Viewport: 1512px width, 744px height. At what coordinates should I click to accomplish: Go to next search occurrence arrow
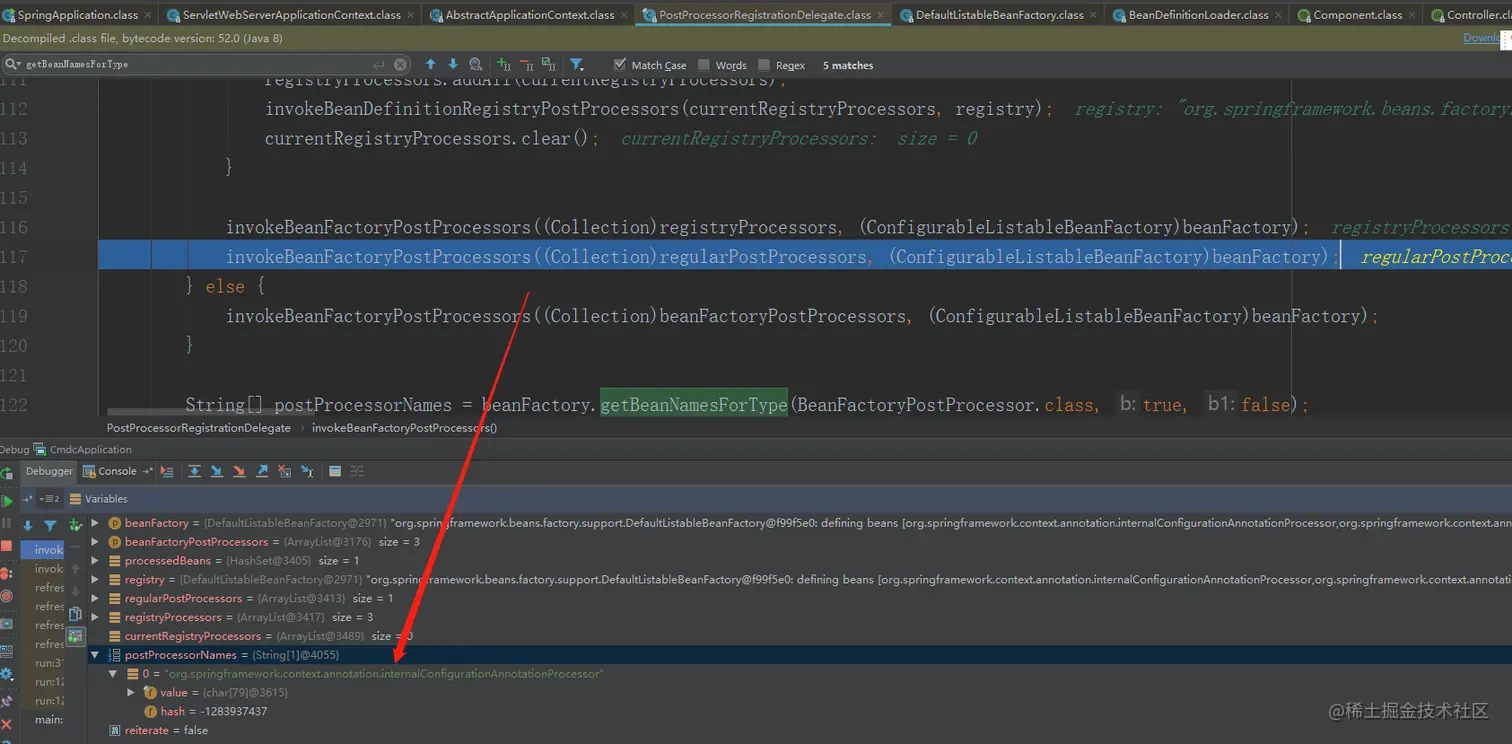pos(453,64)
